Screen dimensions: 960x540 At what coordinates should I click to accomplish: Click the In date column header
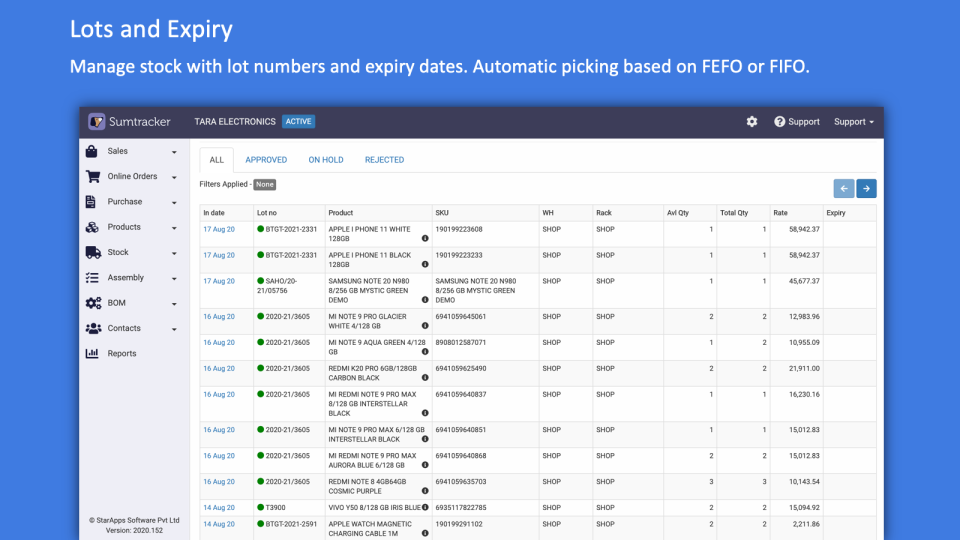tap(214, 213)
